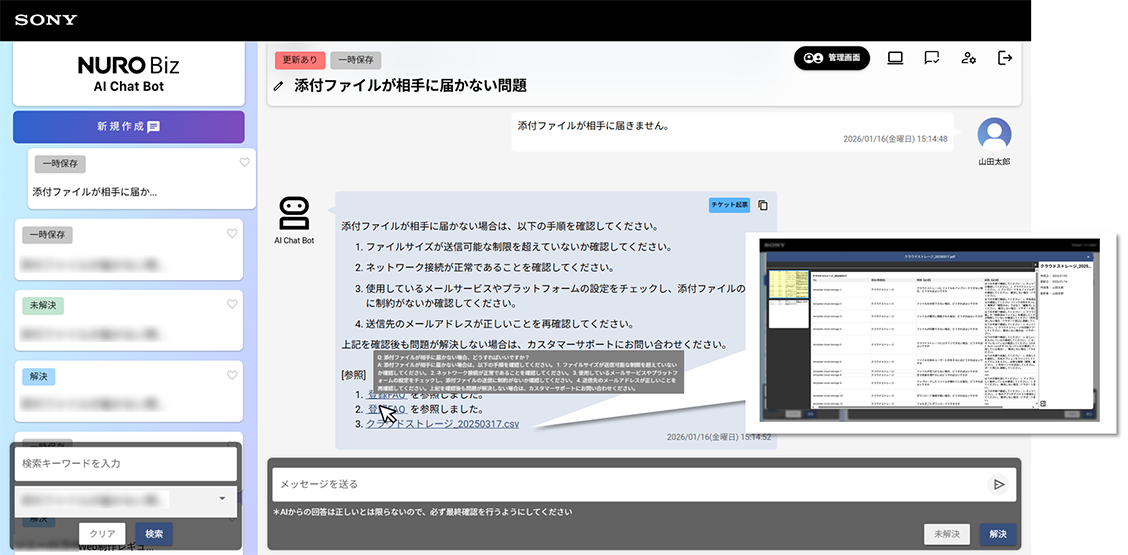1128x555 pixels.
Task: Toggle heart on second 一時保存 card
Action: [232, 233]
